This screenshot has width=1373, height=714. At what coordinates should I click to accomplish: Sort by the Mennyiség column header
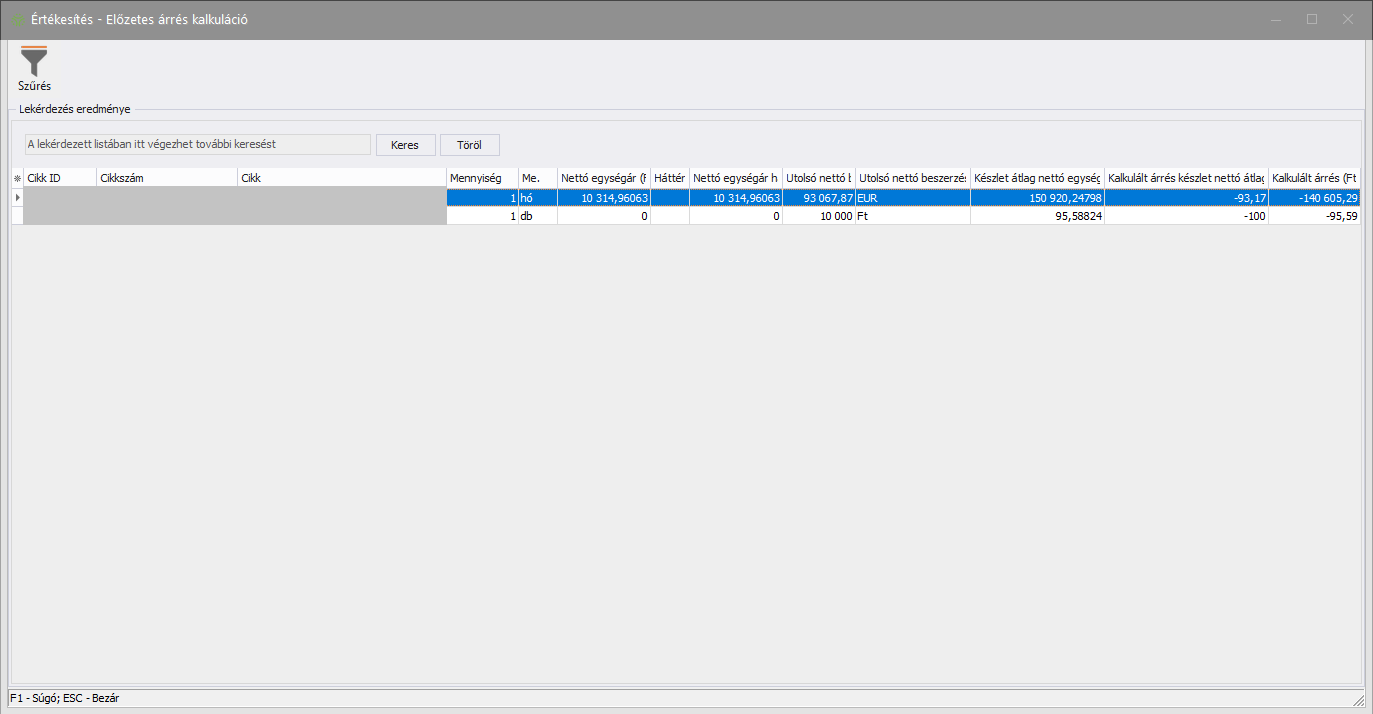481,178
